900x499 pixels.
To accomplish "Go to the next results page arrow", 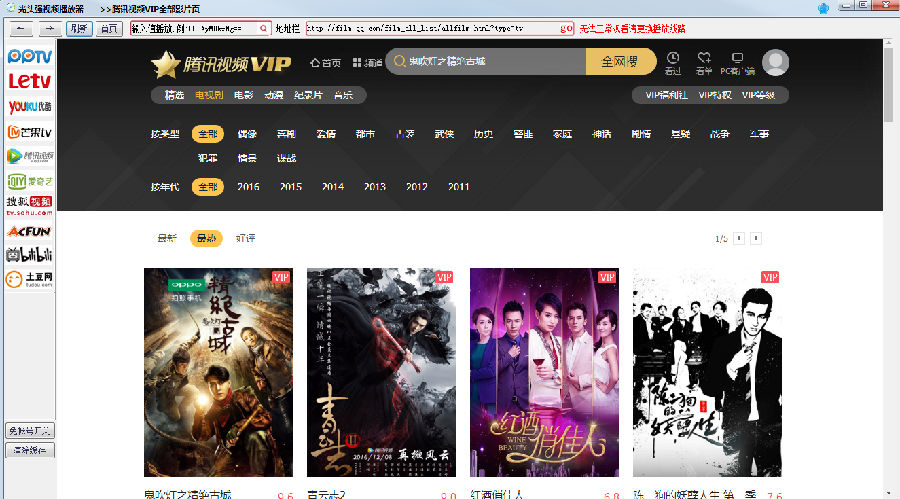I will click(756, 238).
